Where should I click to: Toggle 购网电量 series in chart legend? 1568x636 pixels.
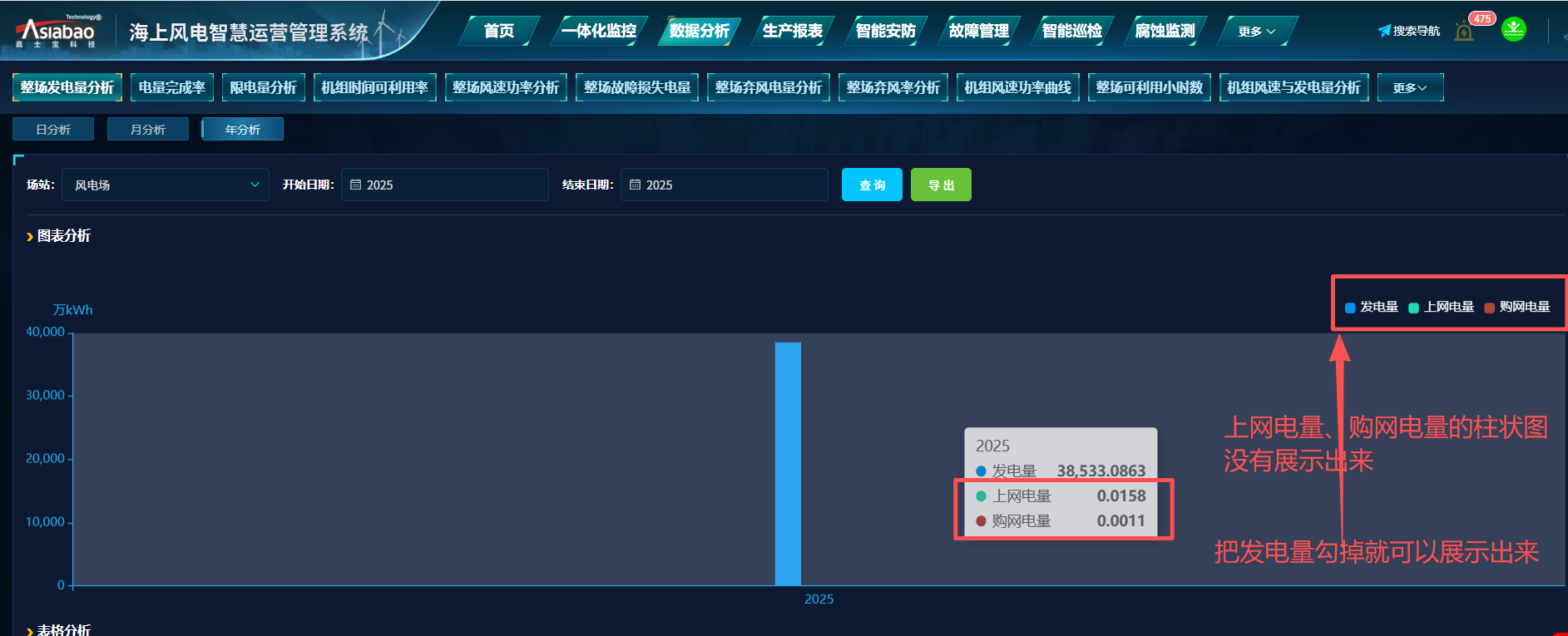[x=1516, y=307]
